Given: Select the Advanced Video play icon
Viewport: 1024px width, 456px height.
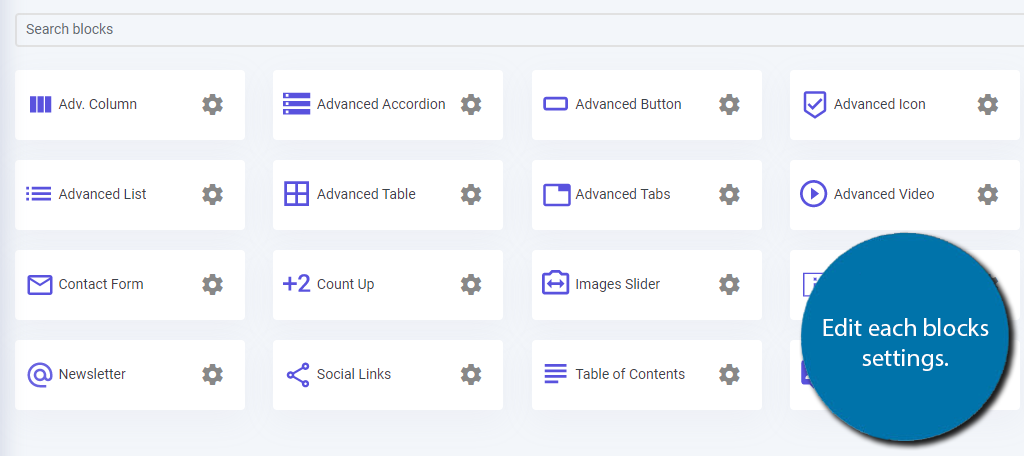Looking at the screenshot, I should click(814, 194).
